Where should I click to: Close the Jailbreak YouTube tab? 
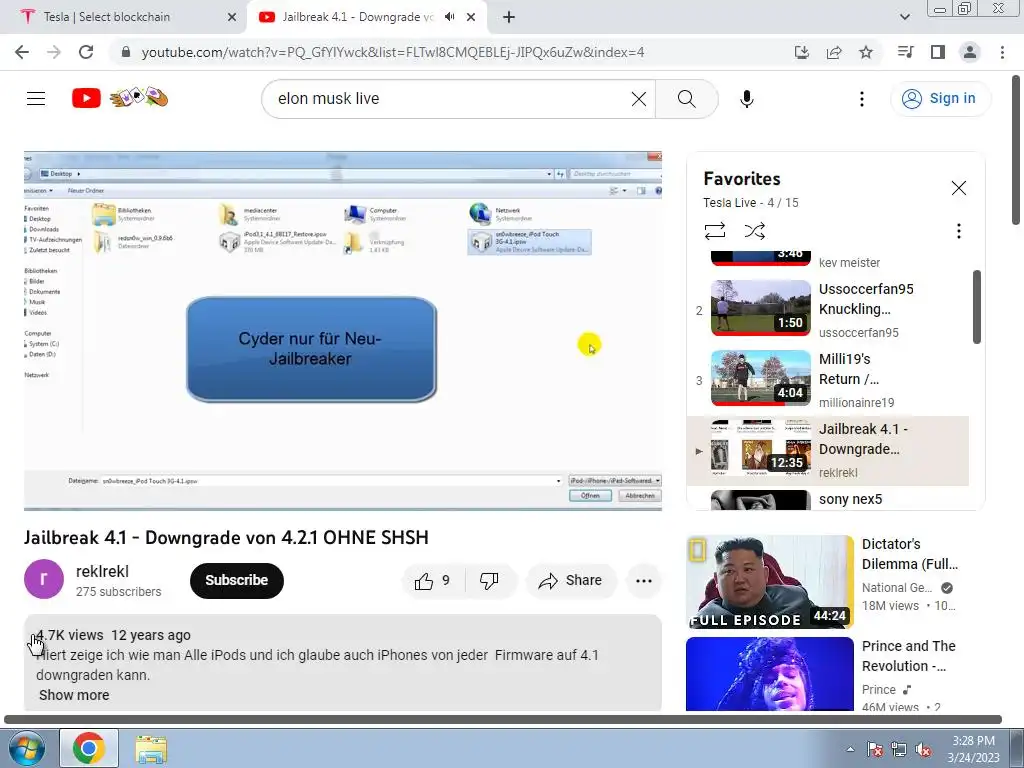click(471, 18)
